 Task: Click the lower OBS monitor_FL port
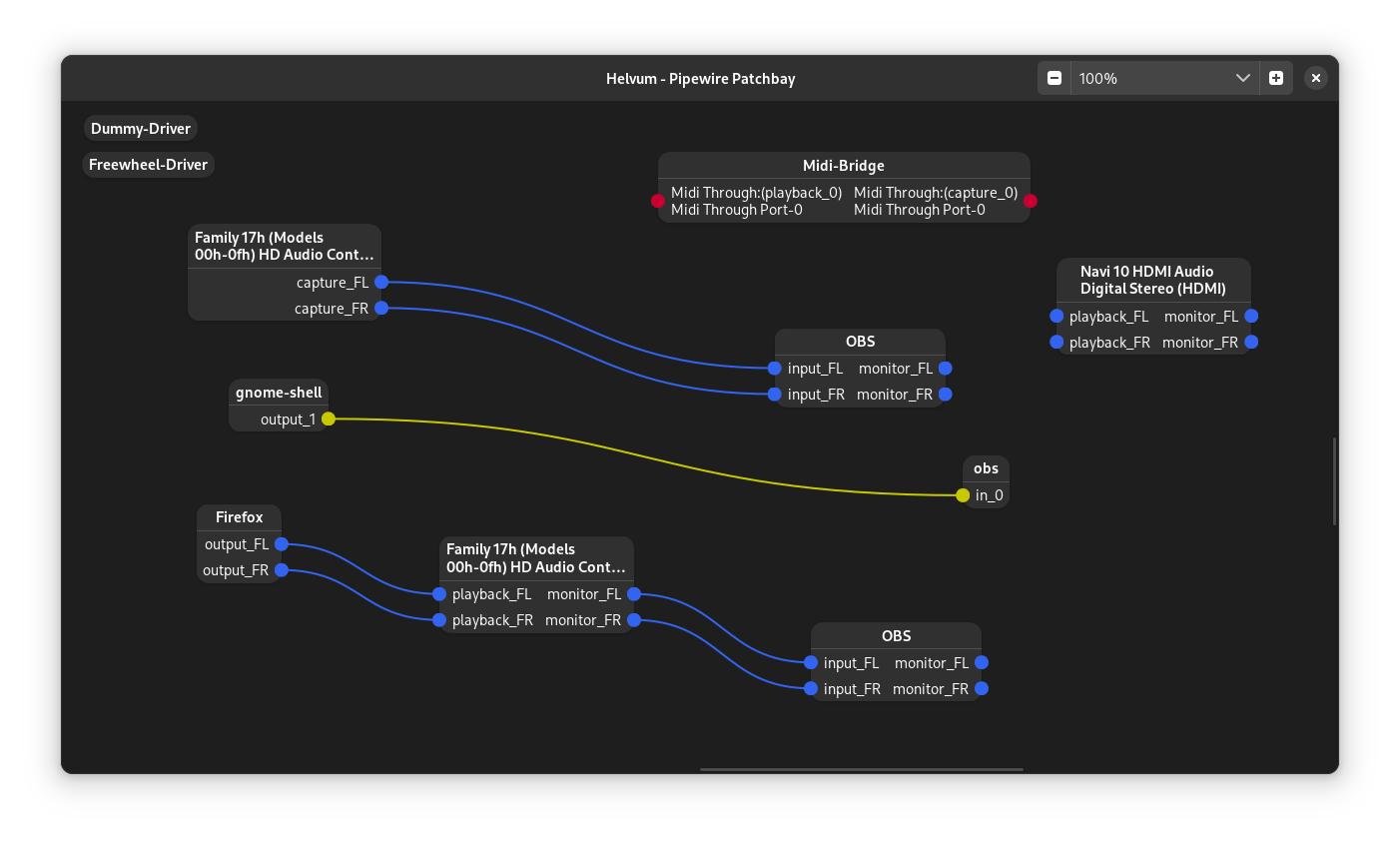click(x=982, y=663)
